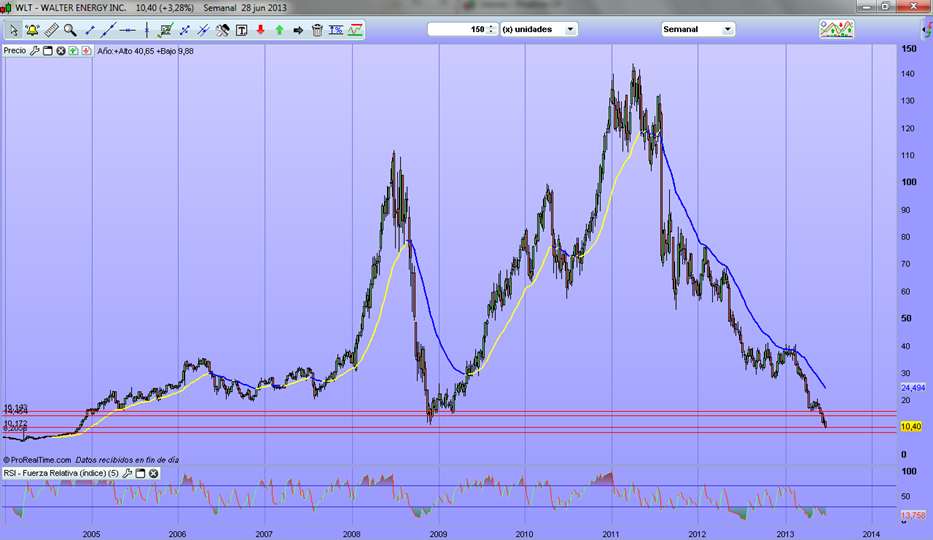Image resolution: width=933 pixels, height=540 pixels.
Task: Open the '(x) unidades' dropdown
Action: (x=570, y=29)
